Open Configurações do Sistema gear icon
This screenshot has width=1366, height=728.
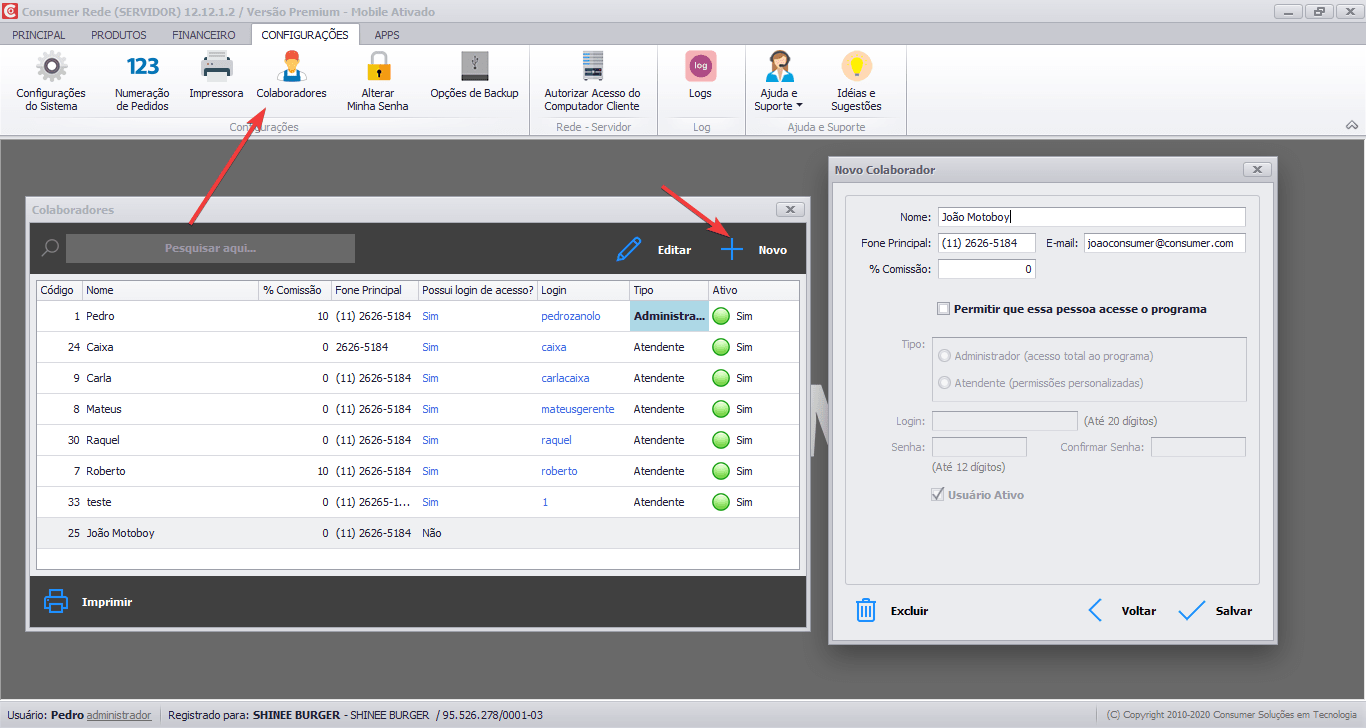point(51,67)
